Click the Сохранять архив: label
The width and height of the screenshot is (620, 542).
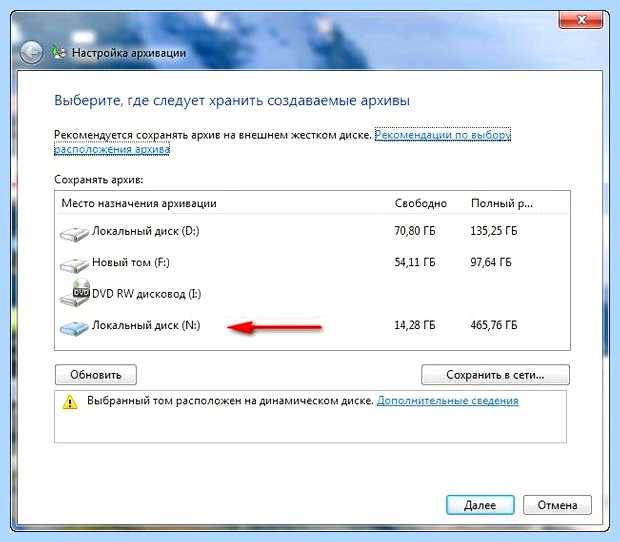[98, 179]
